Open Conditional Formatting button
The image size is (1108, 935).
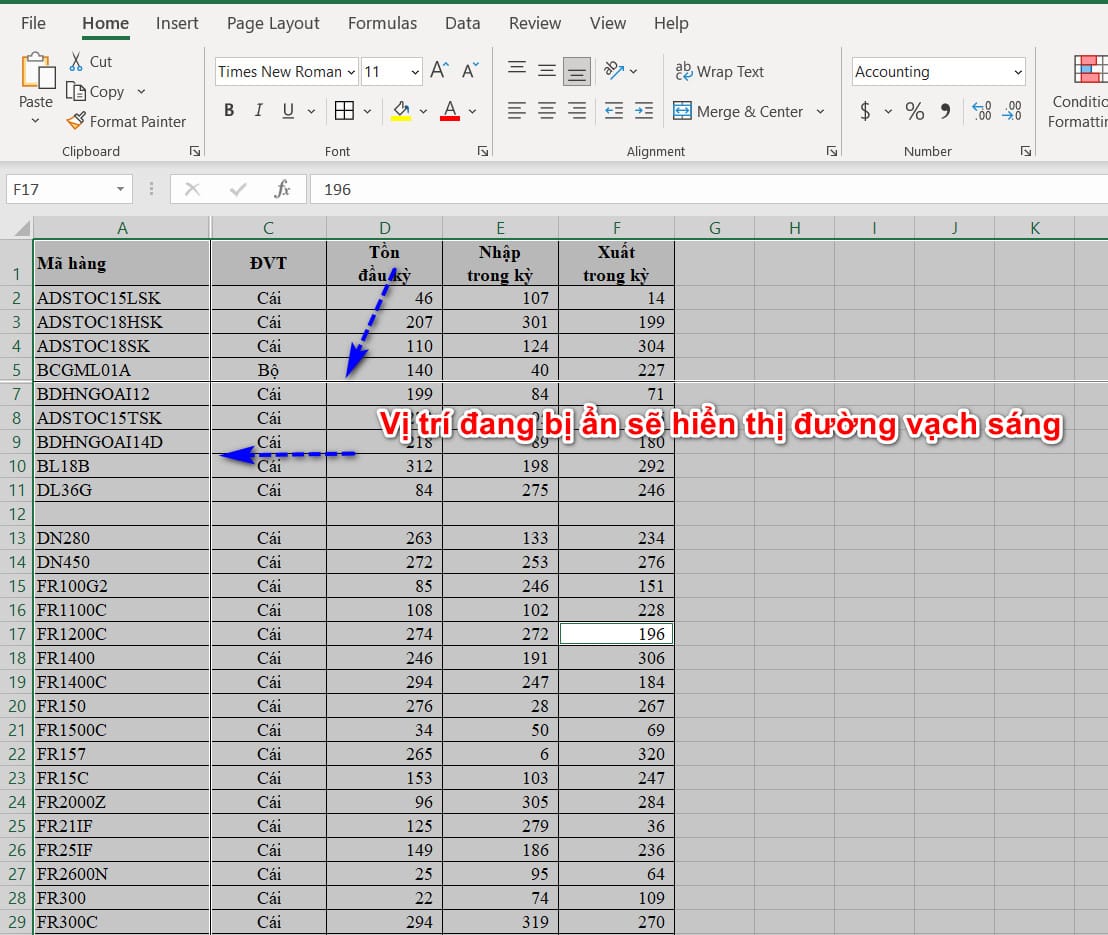pos(1078,92)
